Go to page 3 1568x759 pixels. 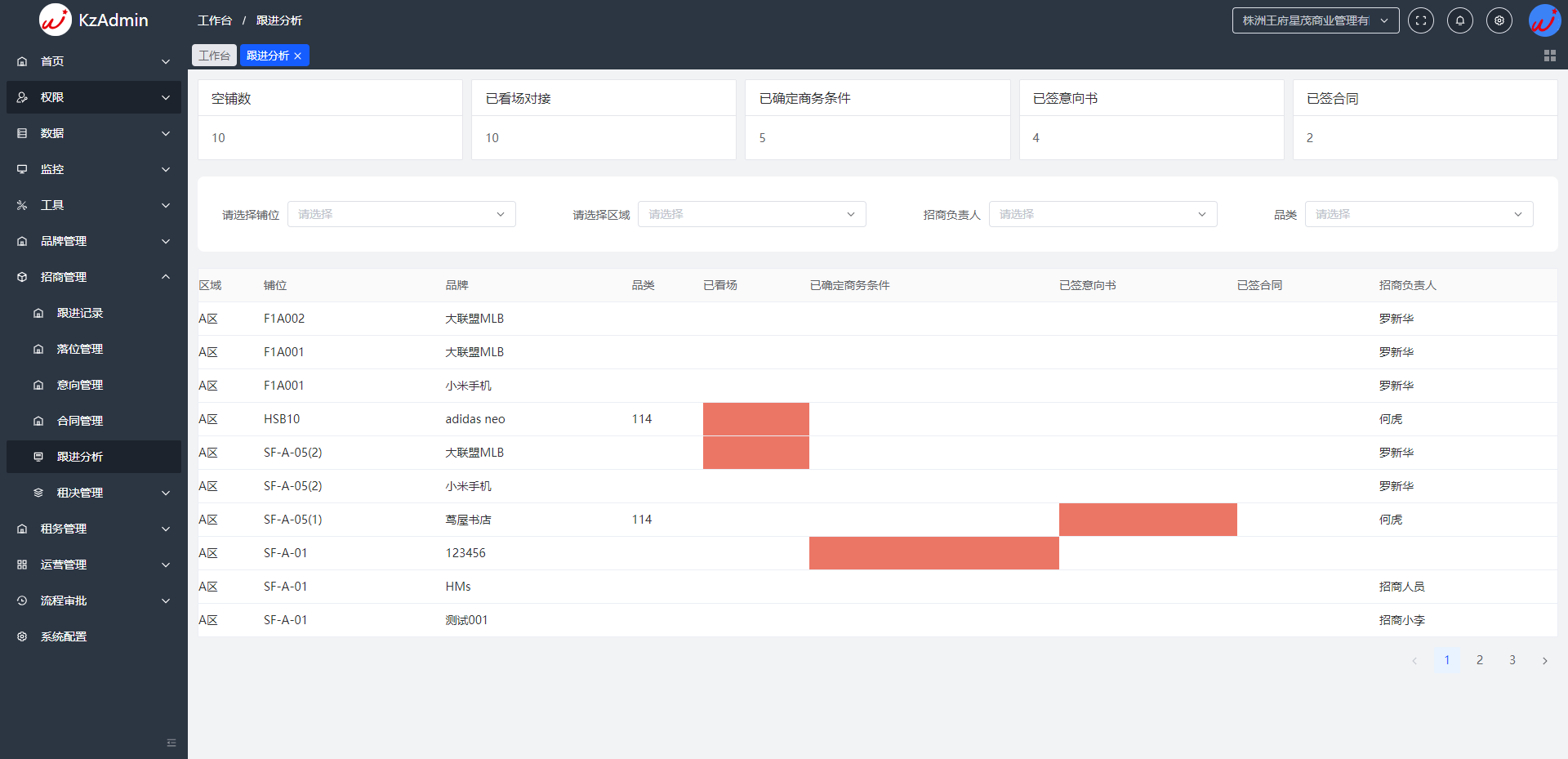(1512, 660)
